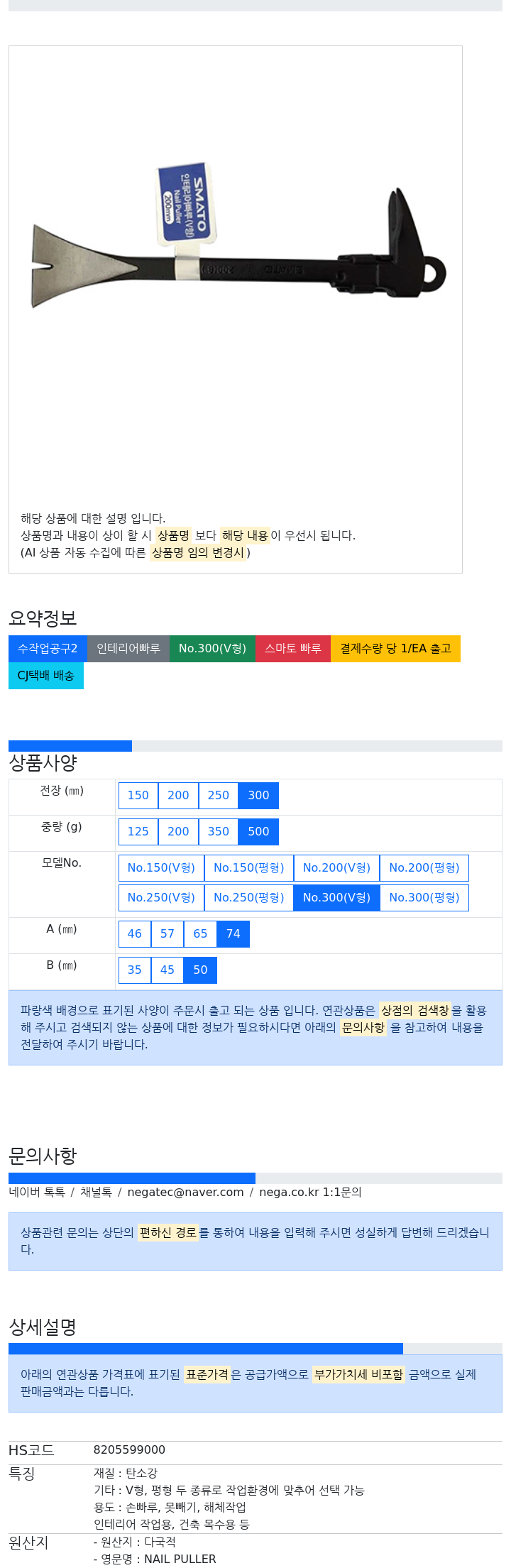Select the green No.300(V형) summary tag
Viewport: 511px width, 1568px height.
point(212,648)
